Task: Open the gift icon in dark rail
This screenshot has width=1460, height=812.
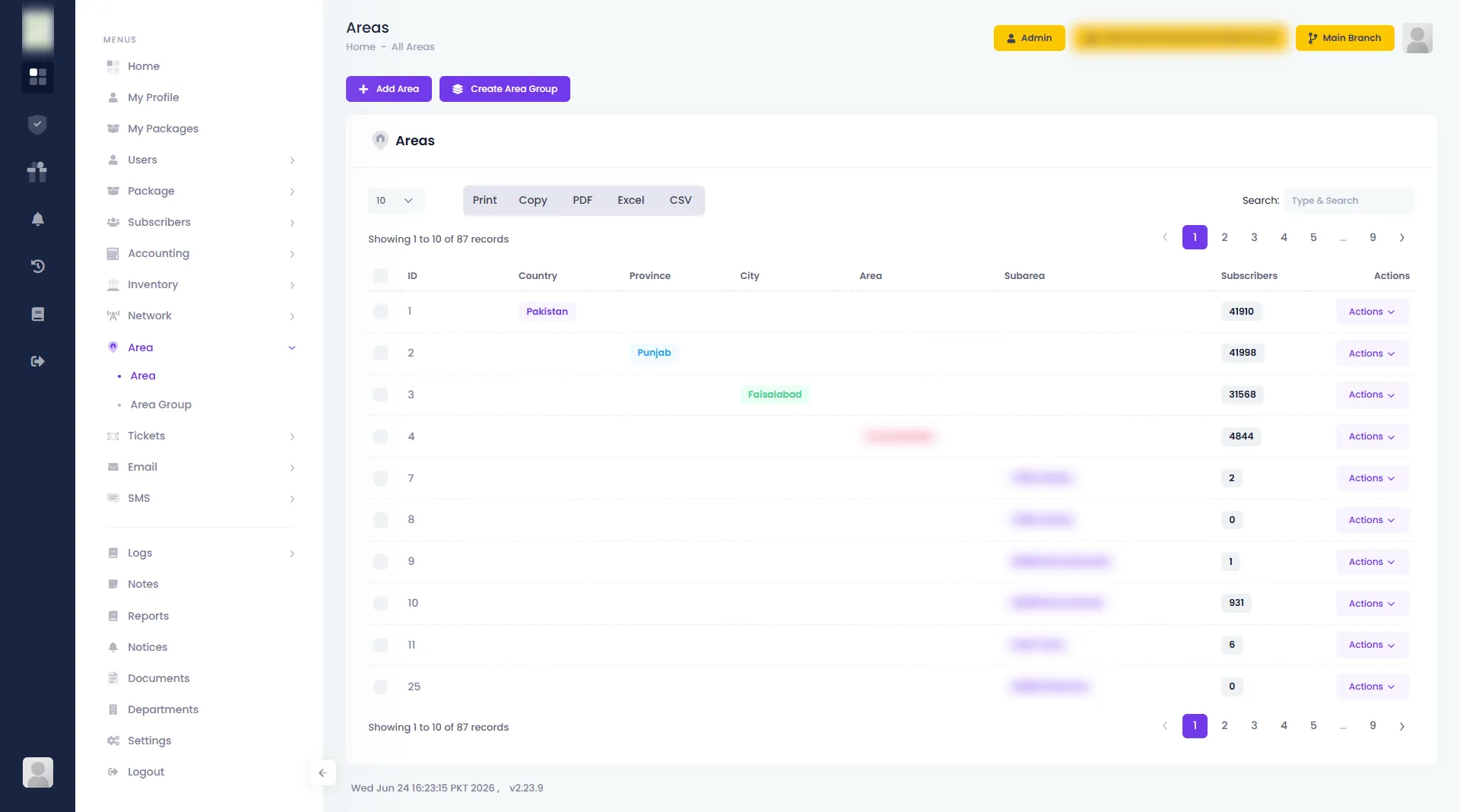Action: click(37, 172)
